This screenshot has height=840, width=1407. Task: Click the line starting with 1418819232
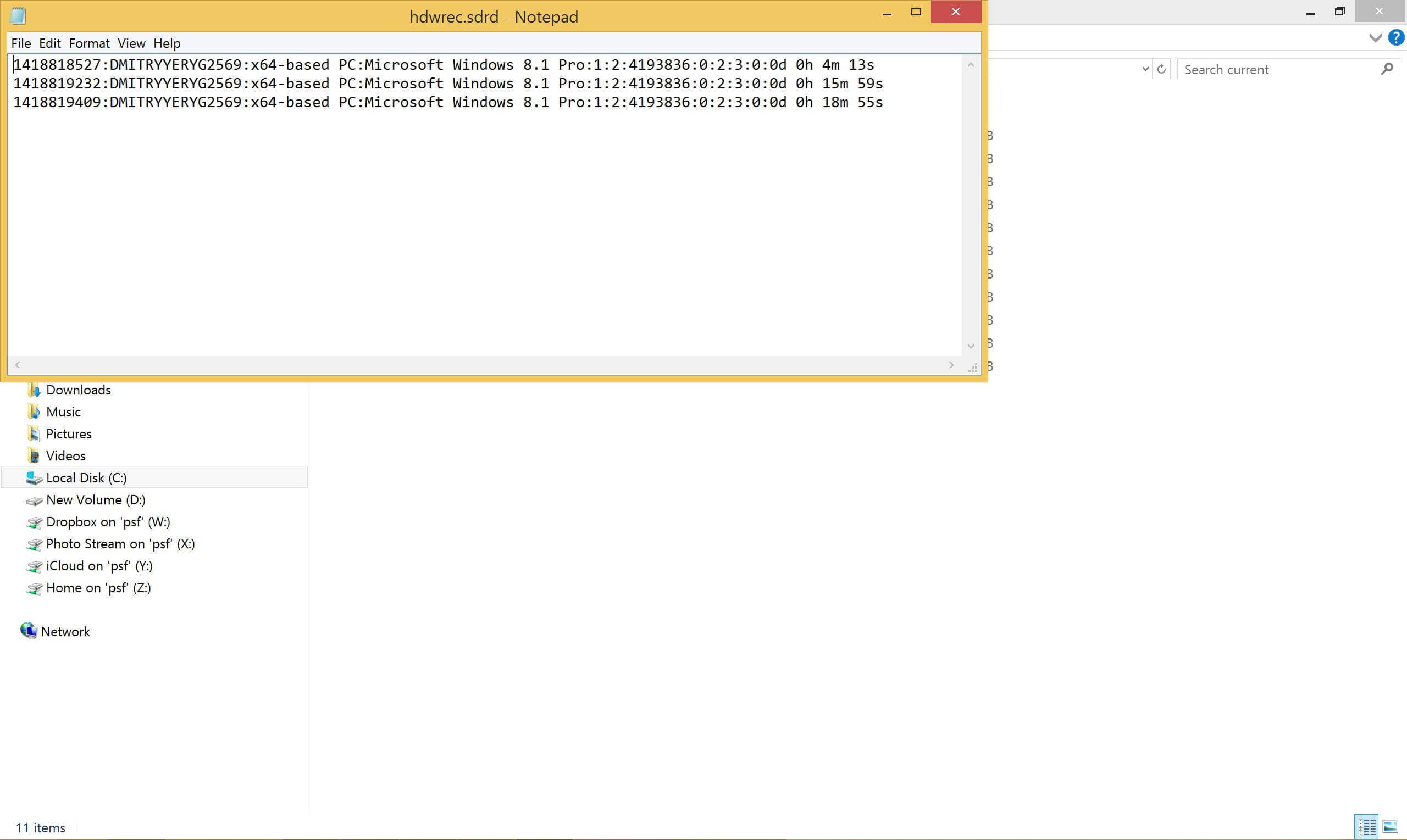(x=448, y=84)
